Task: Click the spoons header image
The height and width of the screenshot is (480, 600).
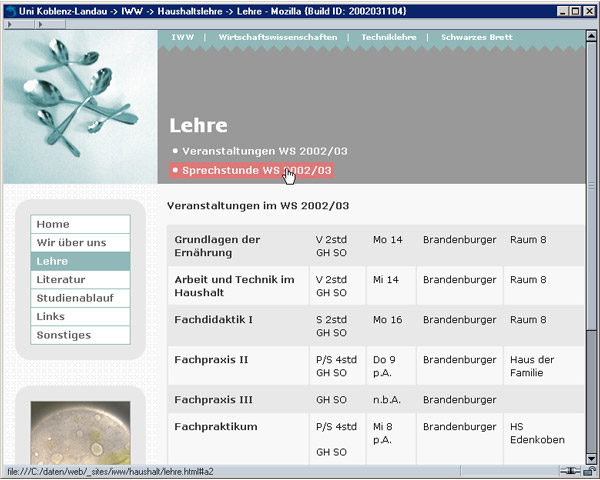Action: tap(80, 105)
